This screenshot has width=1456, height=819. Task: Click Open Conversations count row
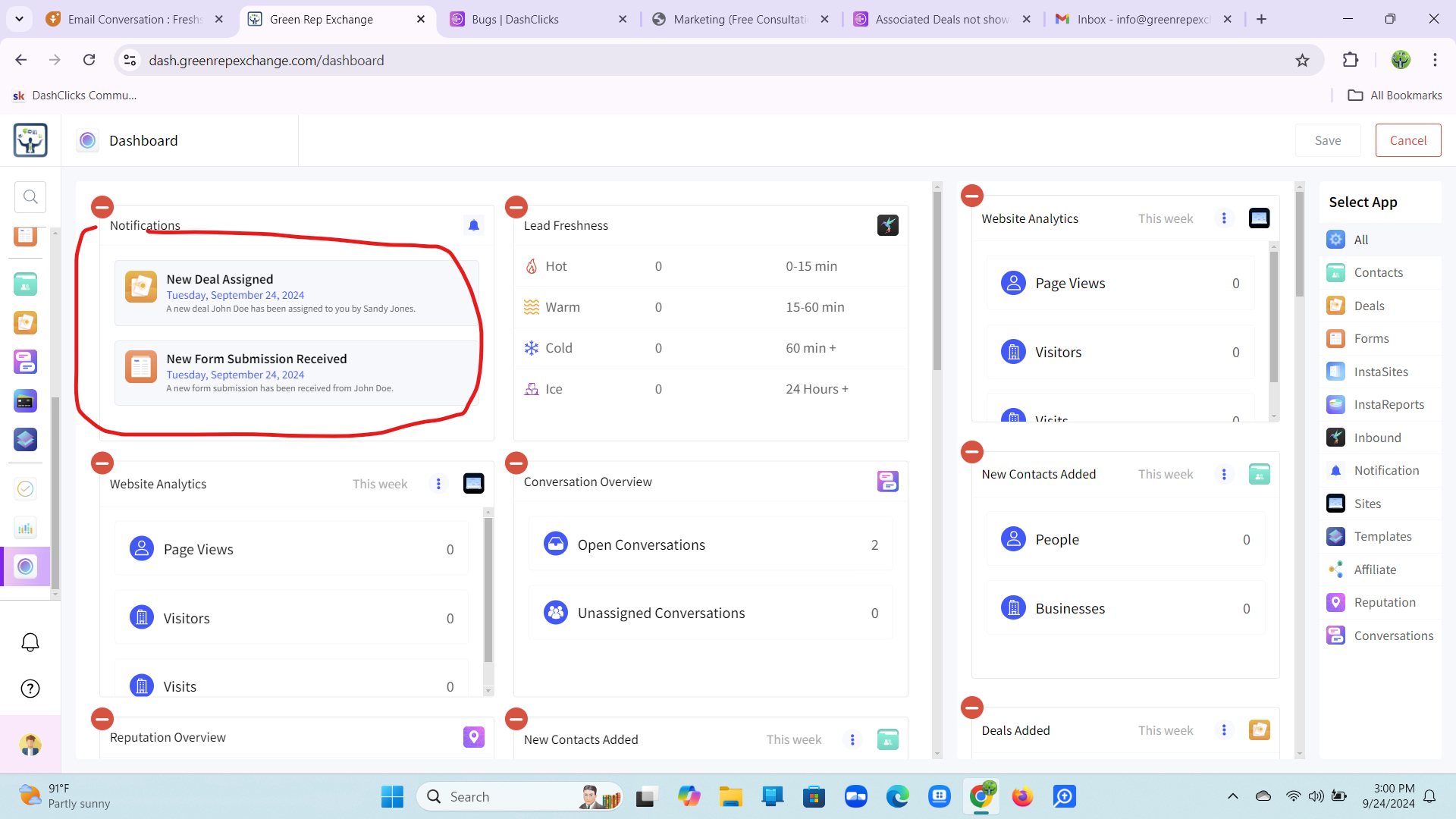click(x=711, y=544)
